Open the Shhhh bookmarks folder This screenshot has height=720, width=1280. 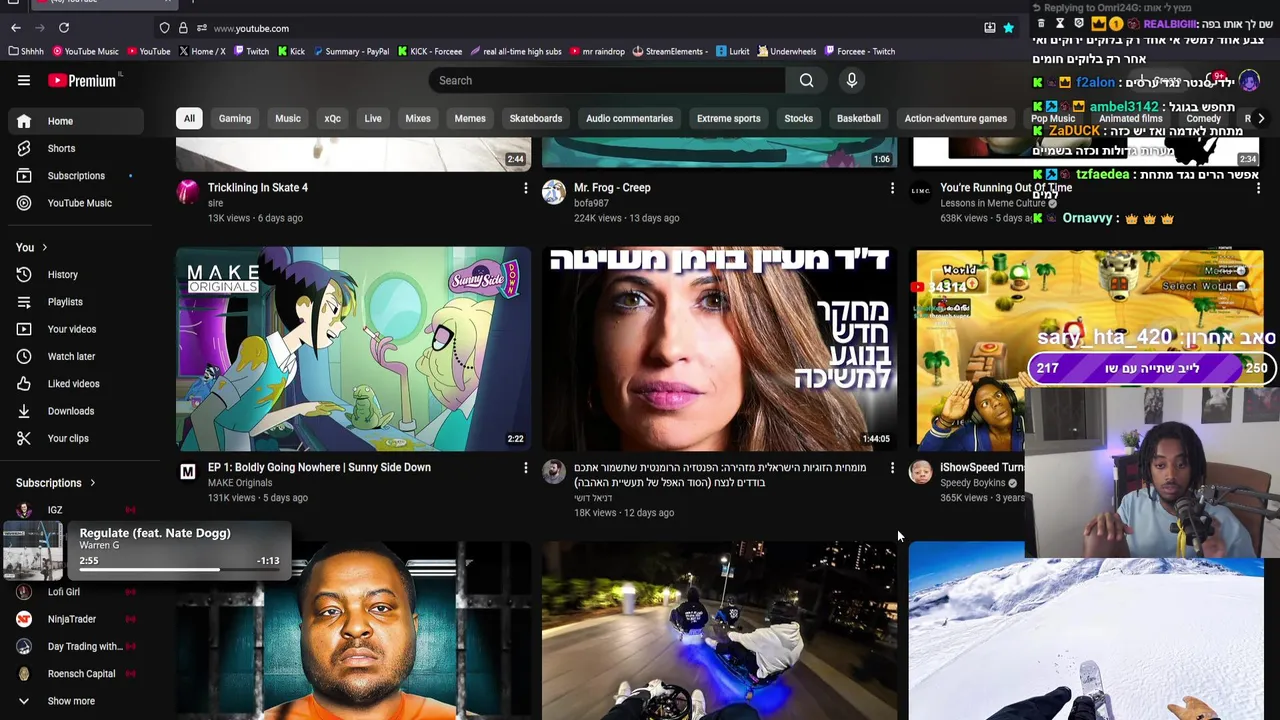[26, 51]
